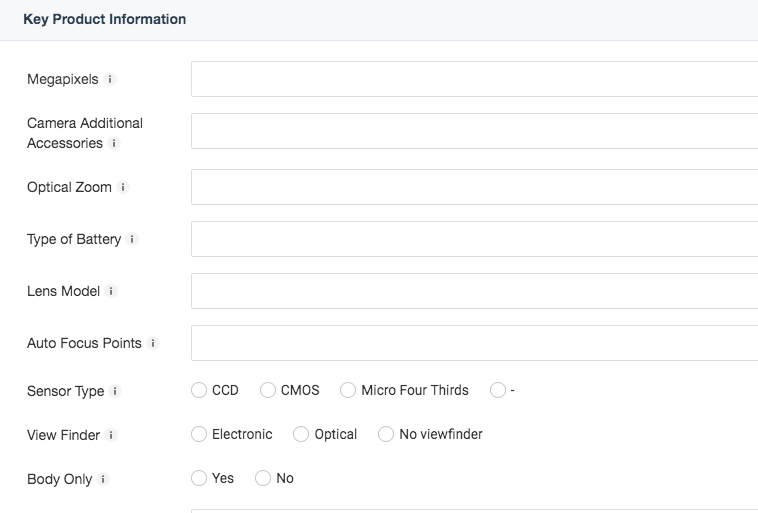The height and width of the screenshot is (513, 758).
Task: Select the CCD sensor type option
Action: [199, 391]
